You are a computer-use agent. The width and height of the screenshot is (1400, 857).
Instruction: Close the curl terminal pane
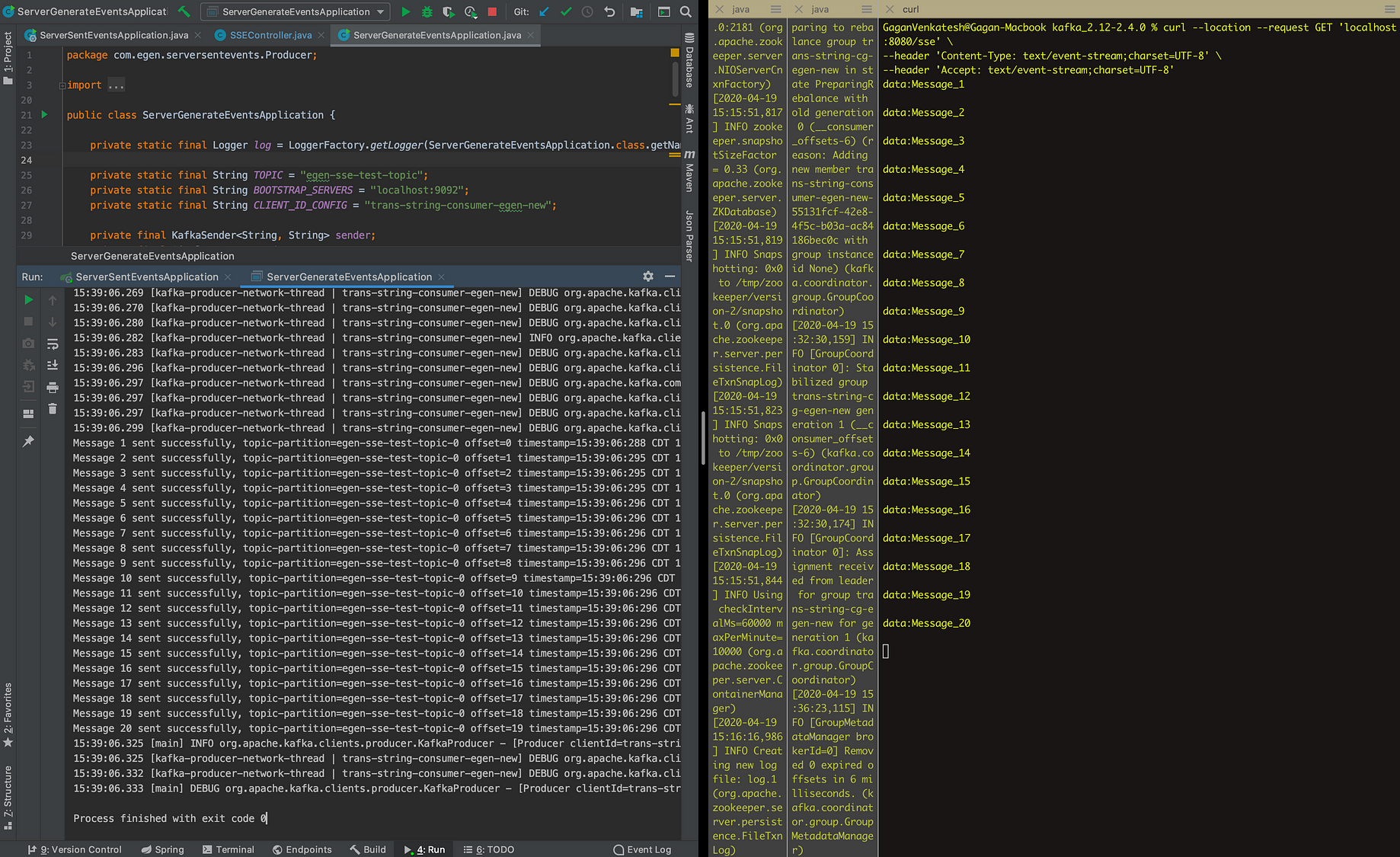pyautogui.click(x=890, y=9)
